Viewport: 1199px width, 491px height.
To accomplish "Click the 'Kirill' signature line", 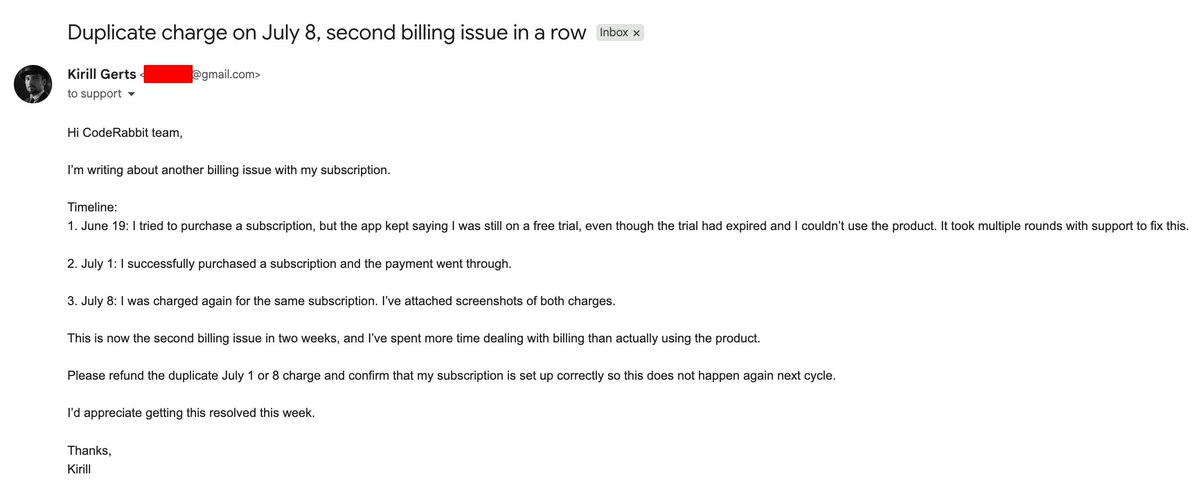I will tap(80, 469).
